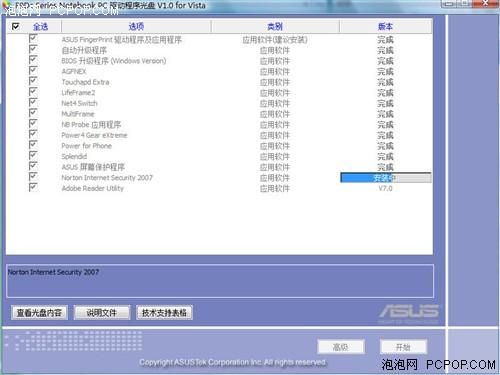Image resolution: width=500 pixels, height=375 pixels.
Task: Select Adobe Reader Utility row text
Action: tap(93, 188)
